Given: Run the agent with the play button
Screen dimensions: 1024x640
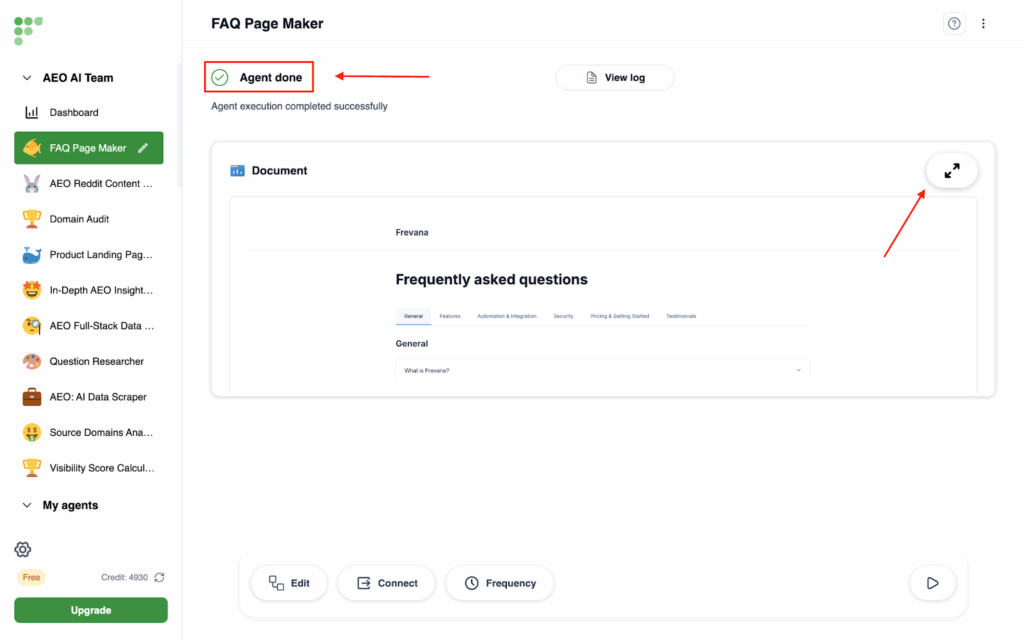Looking at the screenshot, I should [x=932, y=583].
